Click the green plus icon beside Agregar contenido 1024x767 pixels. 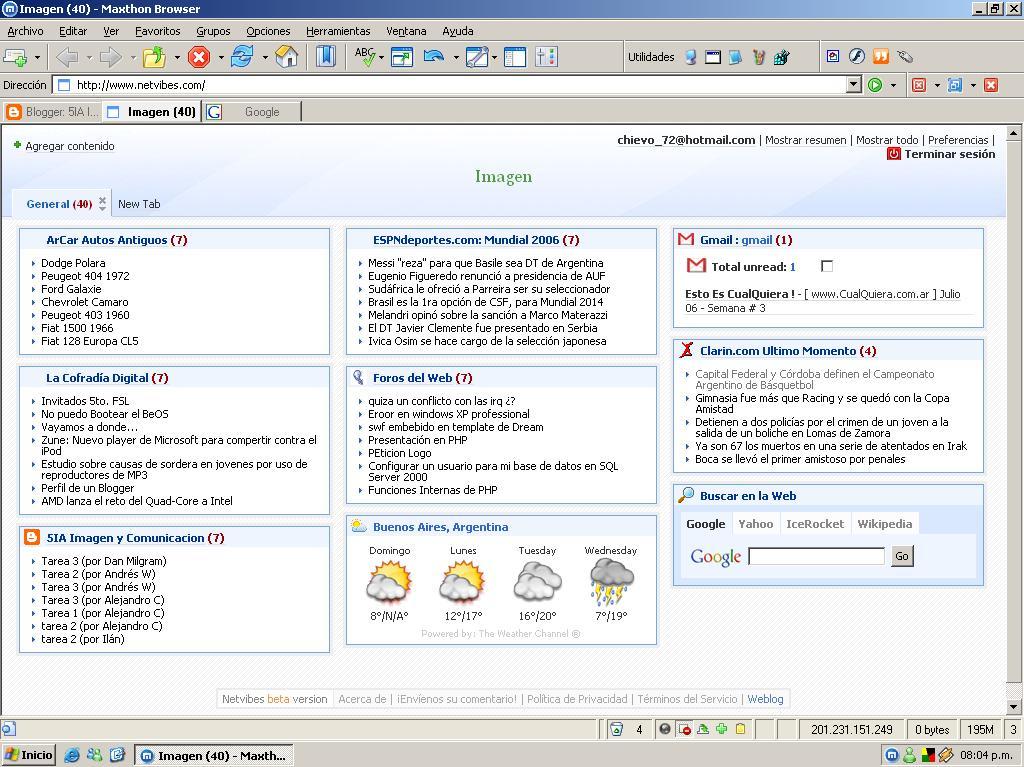click(17, 145)
